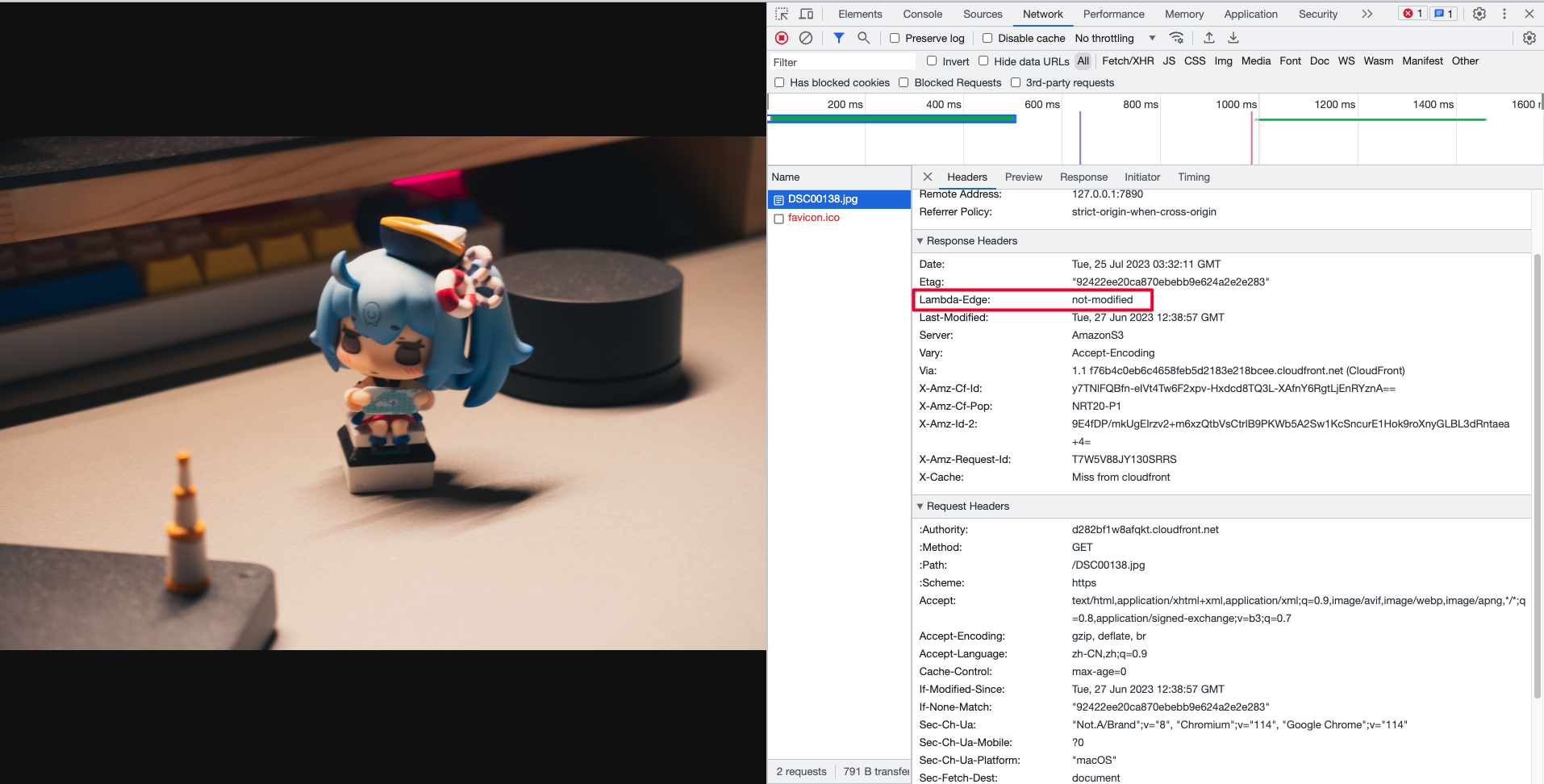Switch to the Elements tab
The height and width of the screenshot is (784, 1544).
coord(860,14)
